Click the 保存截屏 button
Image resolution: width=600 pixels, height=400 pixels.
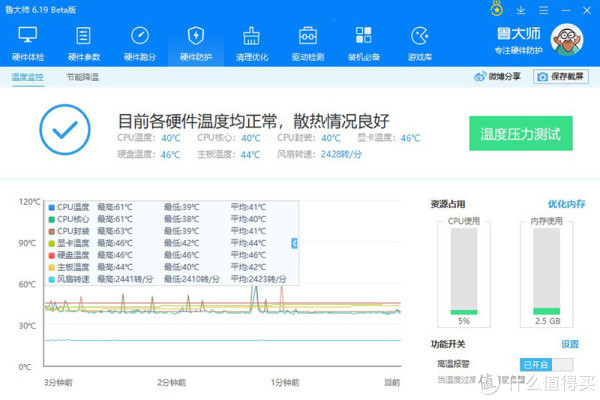pyautogui.click(x=561, y=77)
